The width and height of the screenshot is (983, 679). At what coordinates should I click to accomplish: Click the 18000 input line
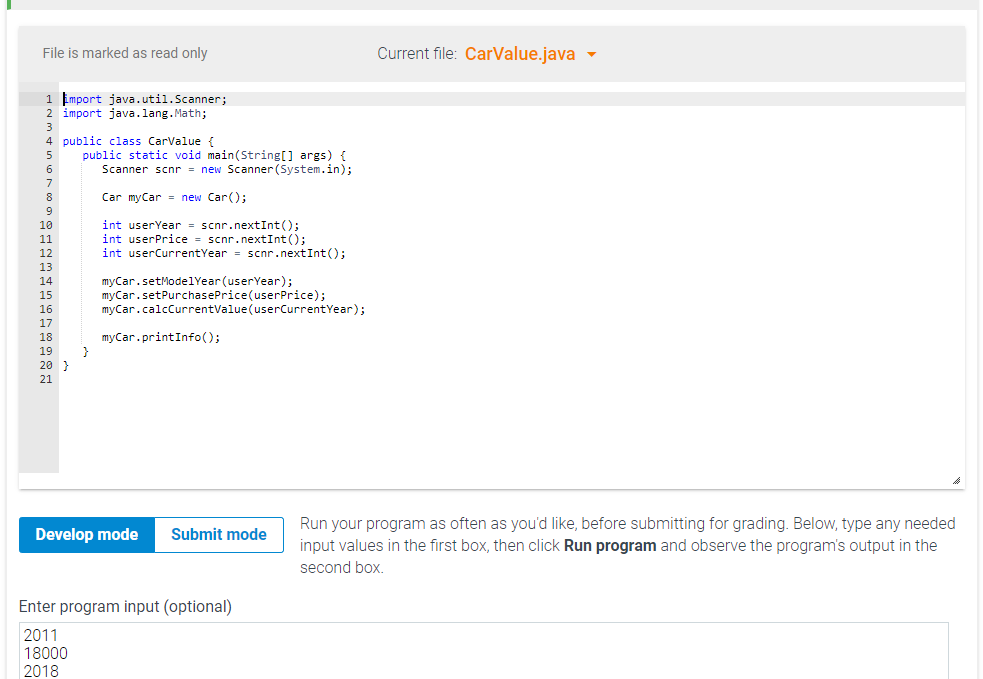pos(44,653)
